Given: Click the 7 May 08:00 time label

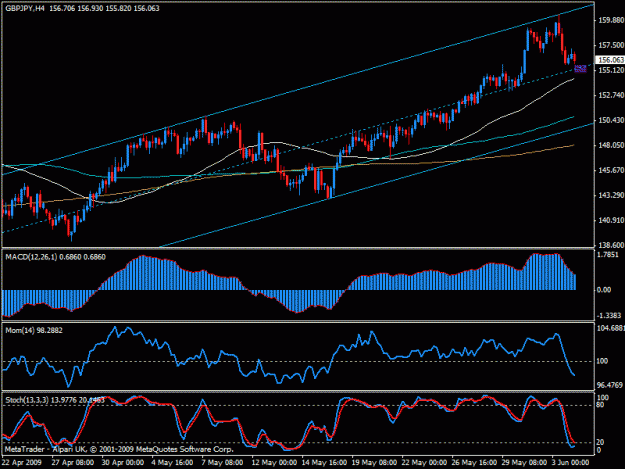Looking at the screenshot, I should coord(222,463).
